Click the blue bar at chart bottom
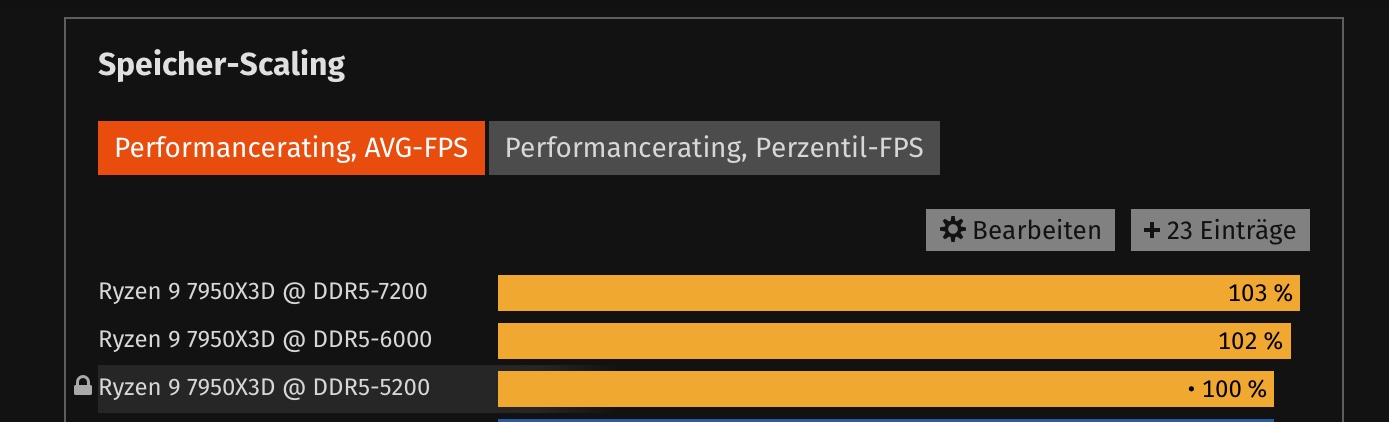The width and height of the screenshot is (1389, 422). [885, 420]
